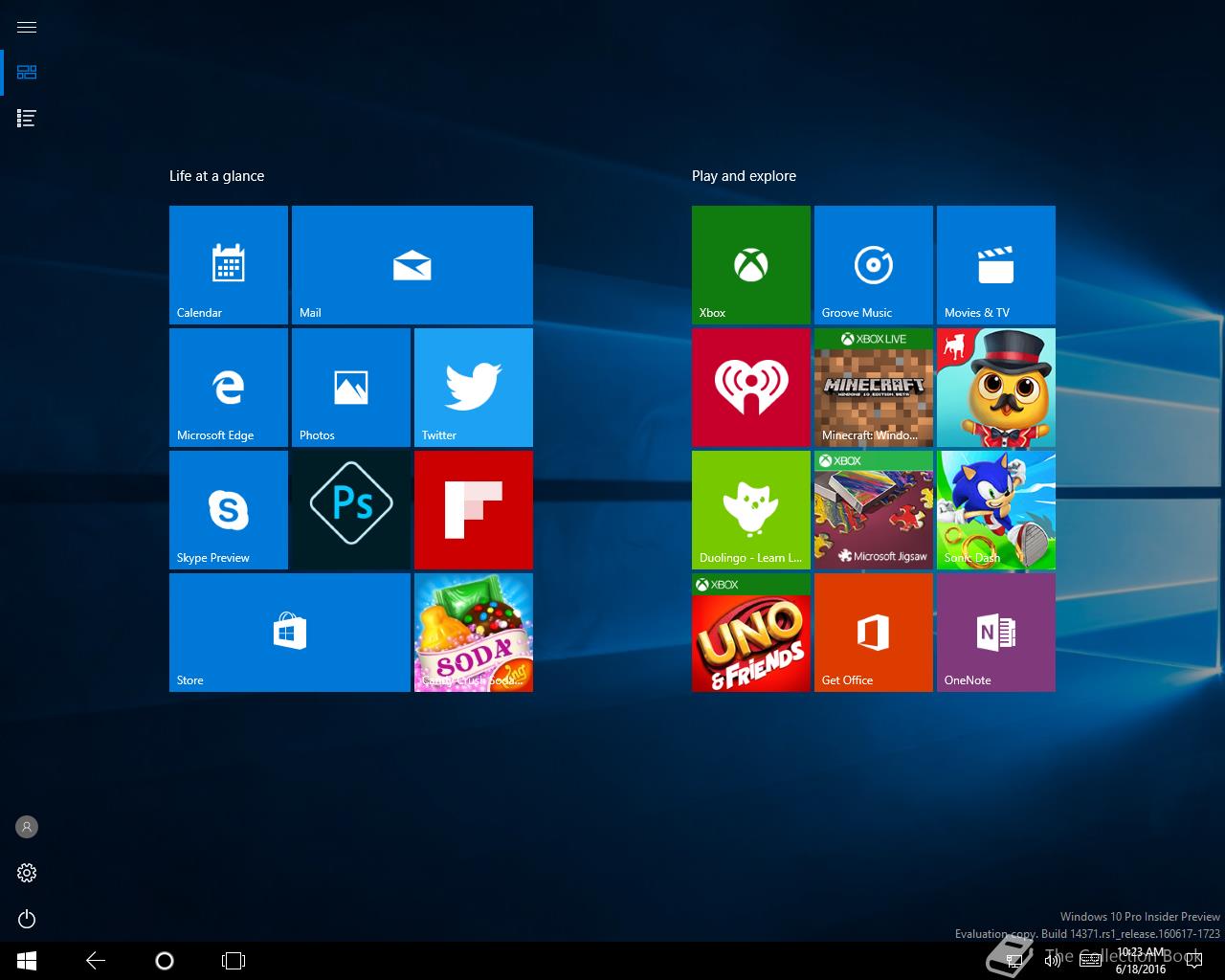Screen dimensions: 1225x980
Task: Open the UNO & Friends tile
Action: (751, 633)
